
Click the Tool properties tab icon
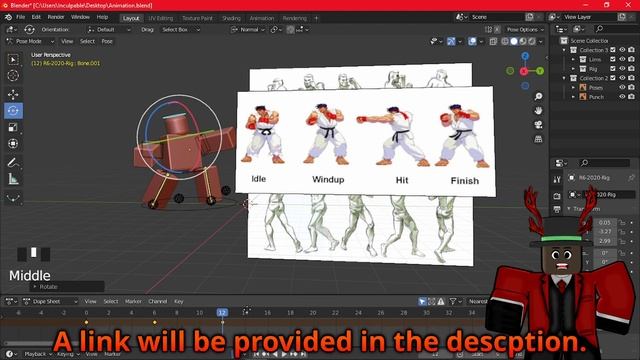coord(557,180)
